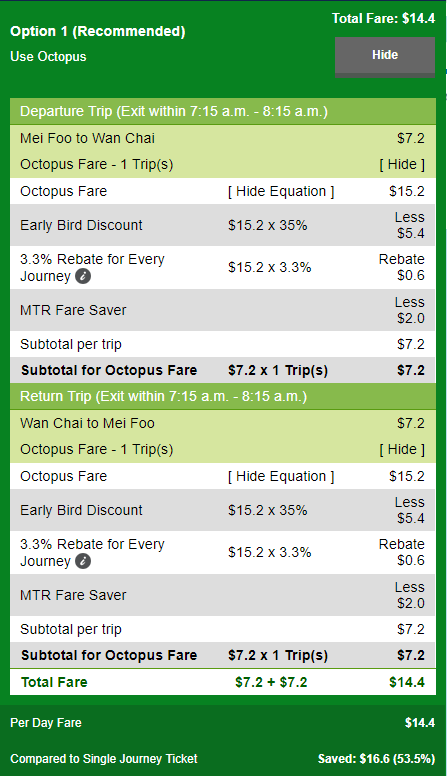
Task: Hide Equation for Departure Trip Octopus Fare
Action: tap(281, 192)
